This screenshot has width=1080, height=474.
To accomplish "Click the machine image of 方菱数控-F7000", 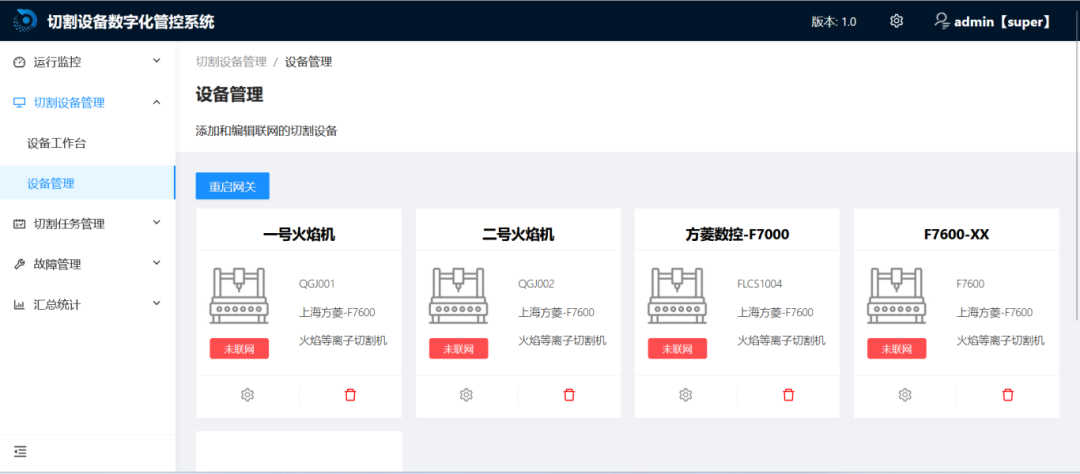I will pyautogui.click(x=677, y=296).
